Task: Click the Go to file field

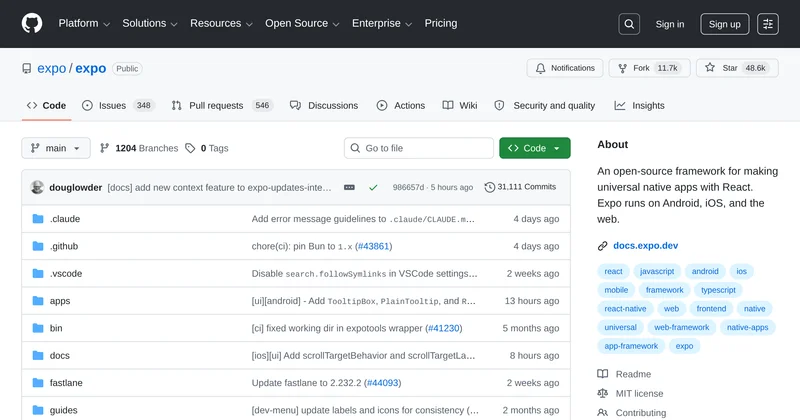Action: [418, 148]
